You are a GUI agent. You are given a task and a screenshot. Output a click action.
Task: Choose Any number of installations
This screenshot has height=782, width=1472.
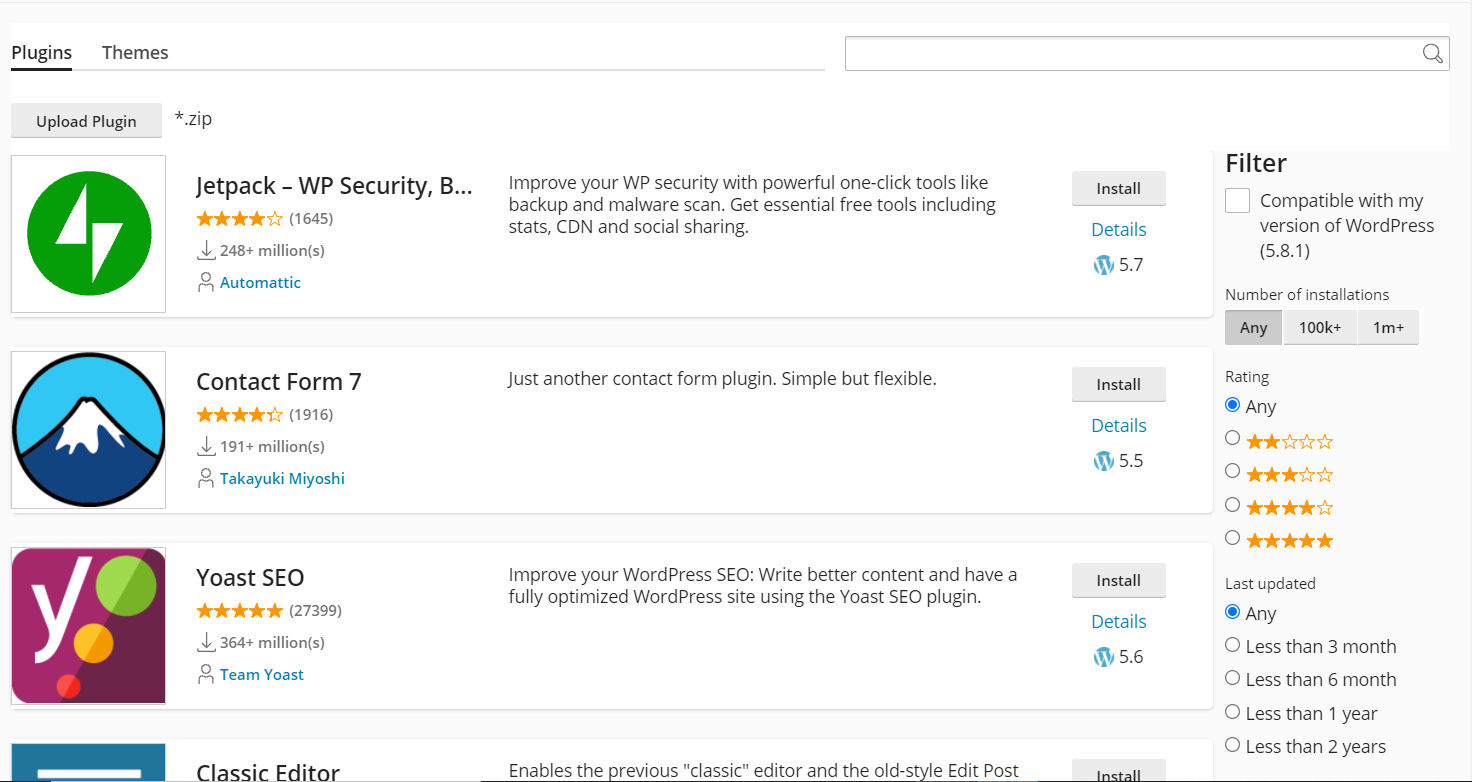coord(1254,327)
